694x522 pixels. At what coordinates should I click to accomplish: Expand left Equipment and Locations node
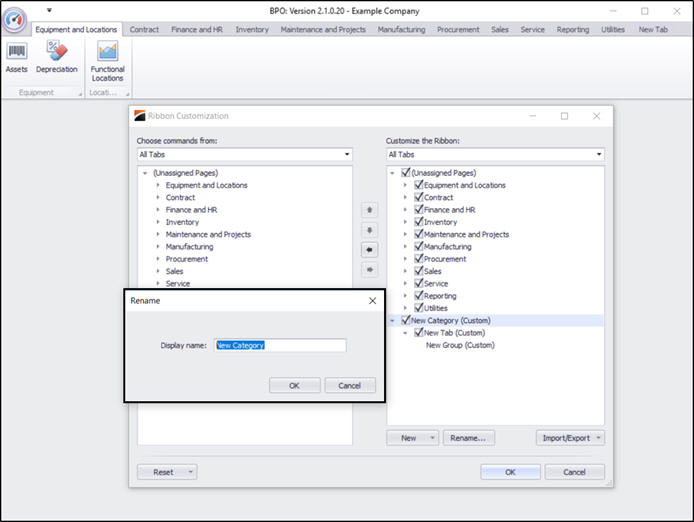click(158, 185)
